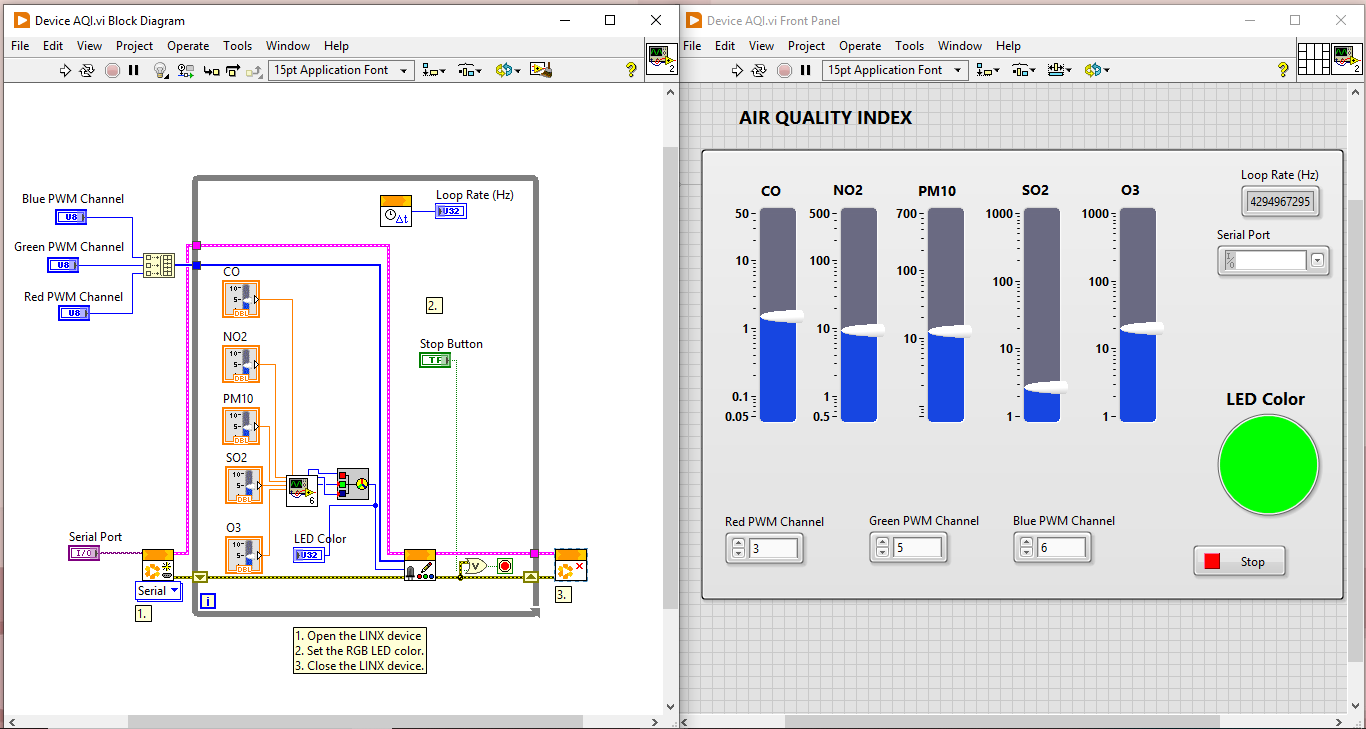Viewport: 1366px width, 729px height.
Task: Toggle Retain Wire Values in Block Diagram
Action: (x=185, y=70)
